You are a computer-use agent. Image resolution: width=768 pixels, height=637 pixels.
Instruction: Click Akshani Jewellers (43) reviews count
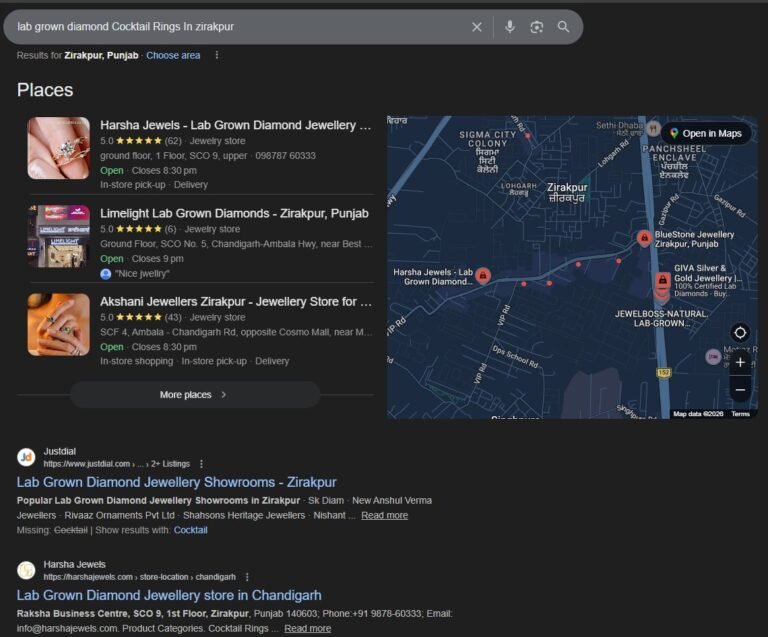click(x=173, y=317)
